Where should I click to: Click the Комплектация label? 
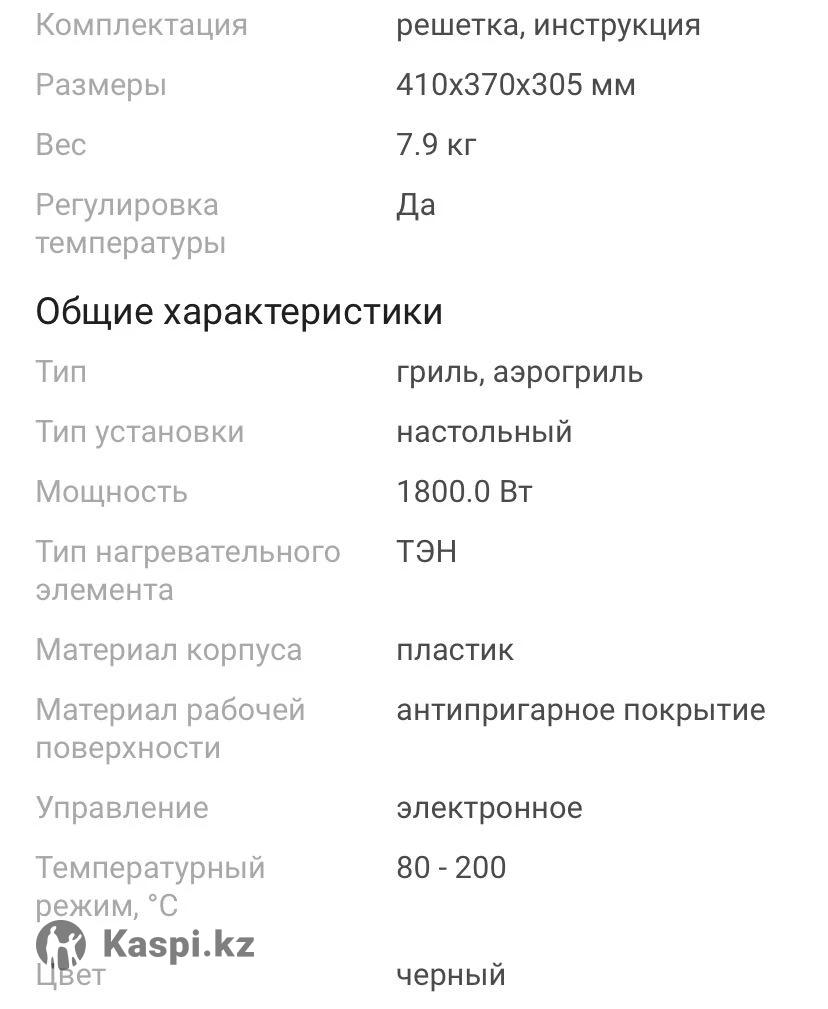tap(141, 25)
